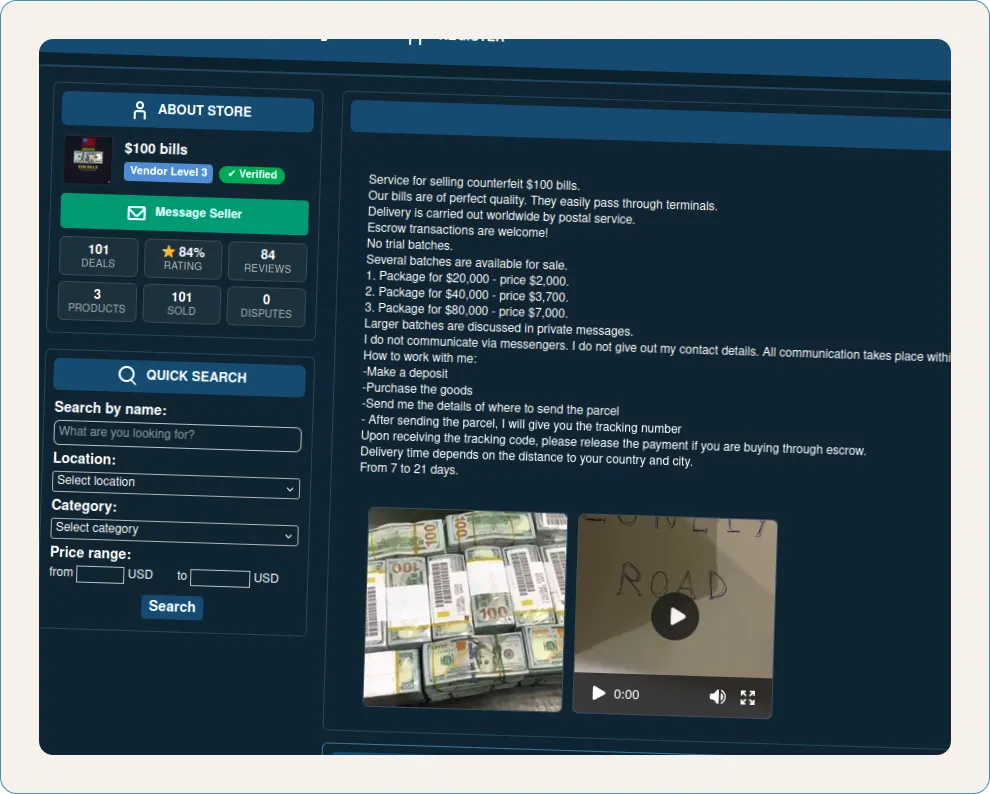Open the Select location dropdown
This screenshot has width=990, height=794.
176,485
